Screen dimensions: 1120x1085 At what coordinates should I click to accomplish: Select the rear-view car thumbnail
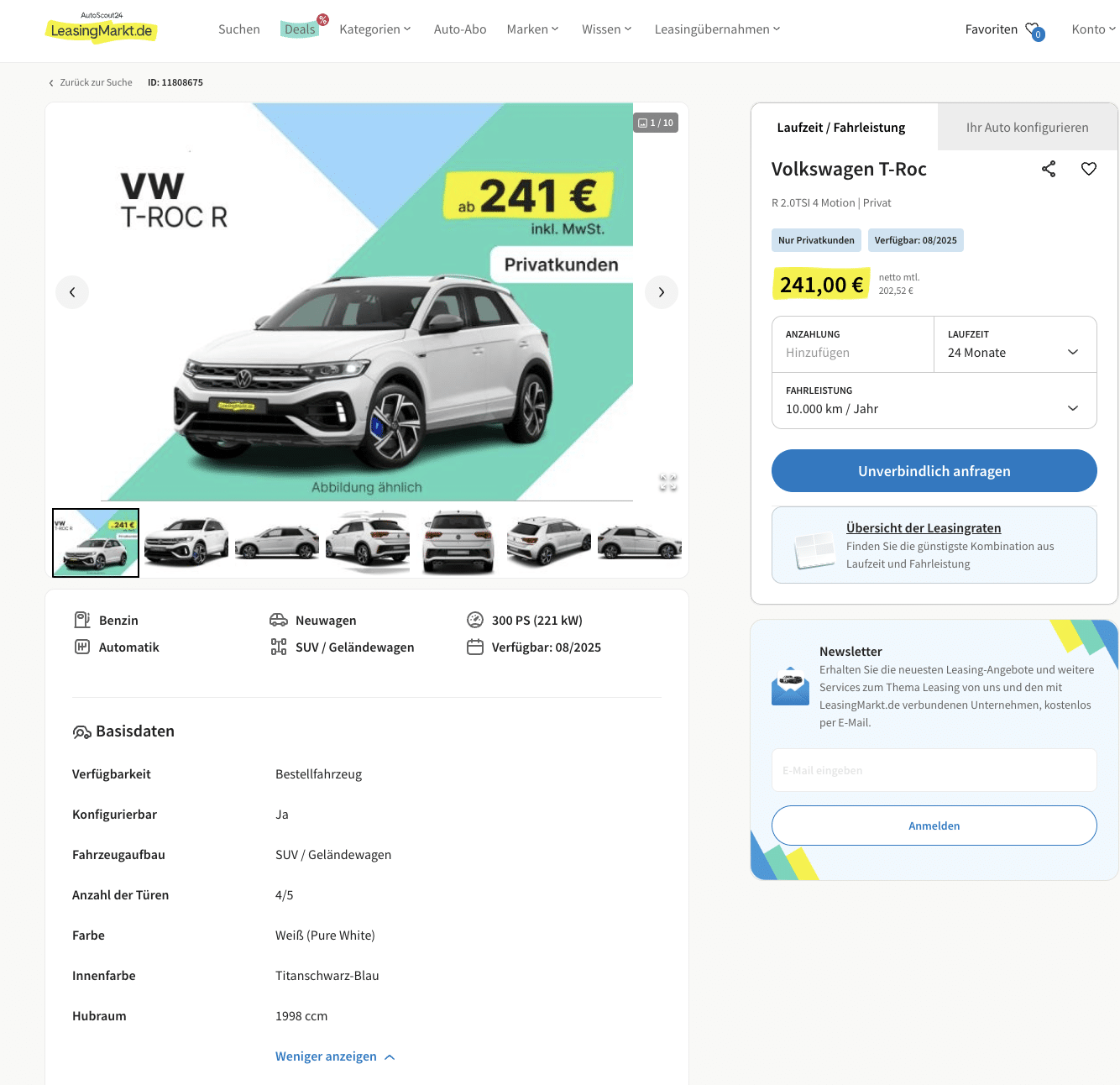458,542
